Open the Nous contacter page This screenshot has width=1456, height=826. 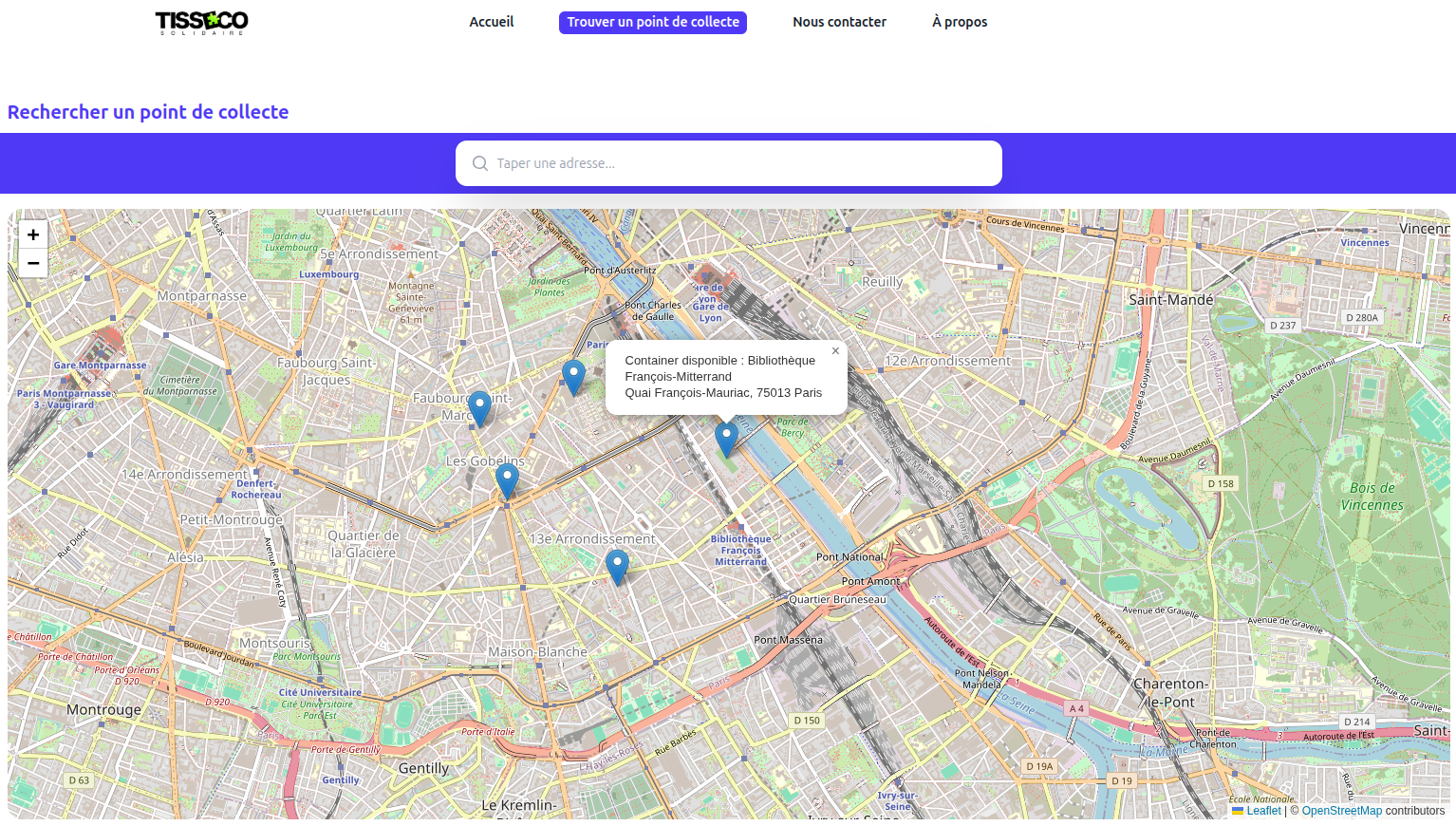pyautogui.click(x=839, y=21)
